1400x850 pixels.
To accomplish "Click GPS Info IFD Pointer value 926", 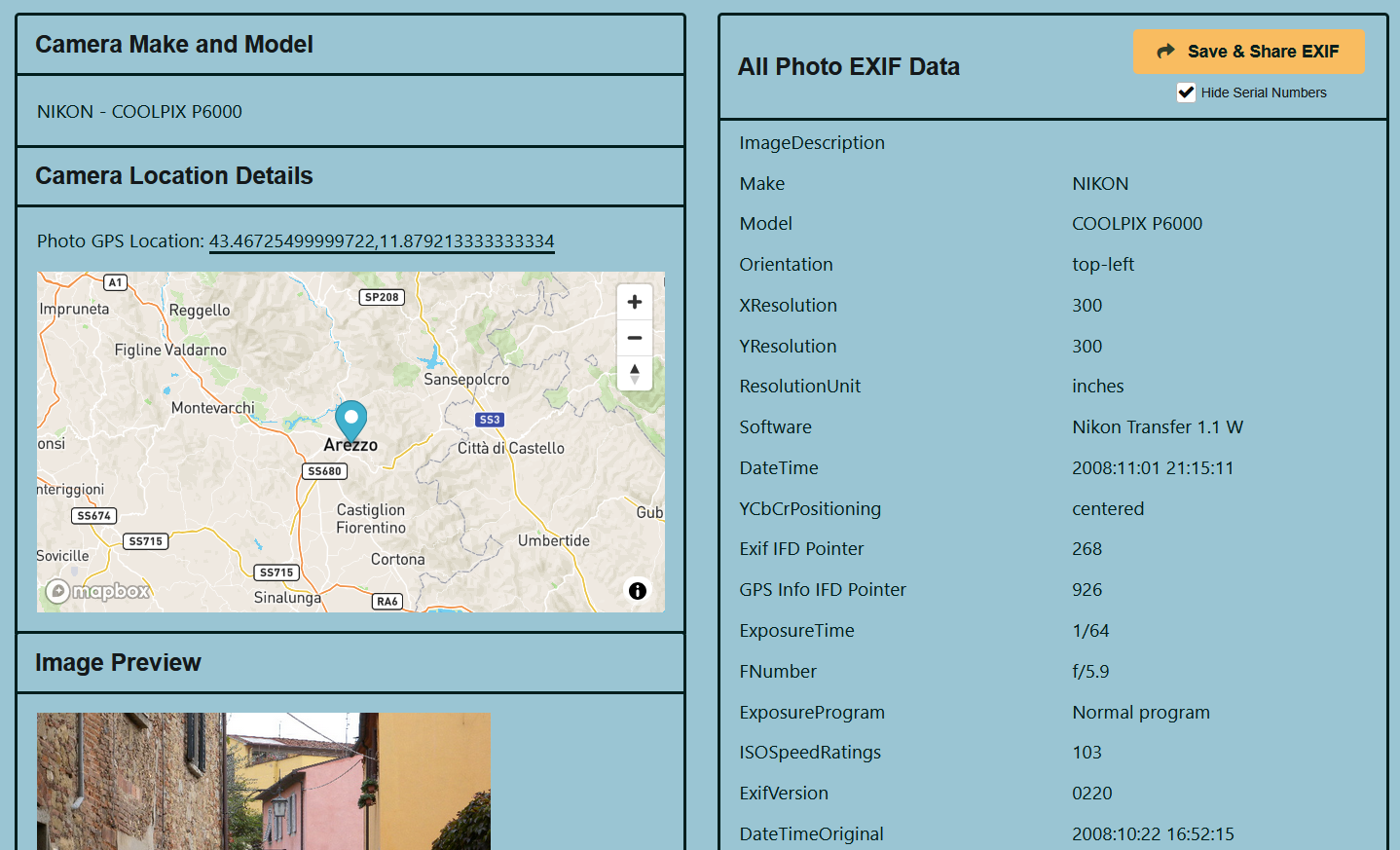I will pyautogui.click(x=1087, y=590).
